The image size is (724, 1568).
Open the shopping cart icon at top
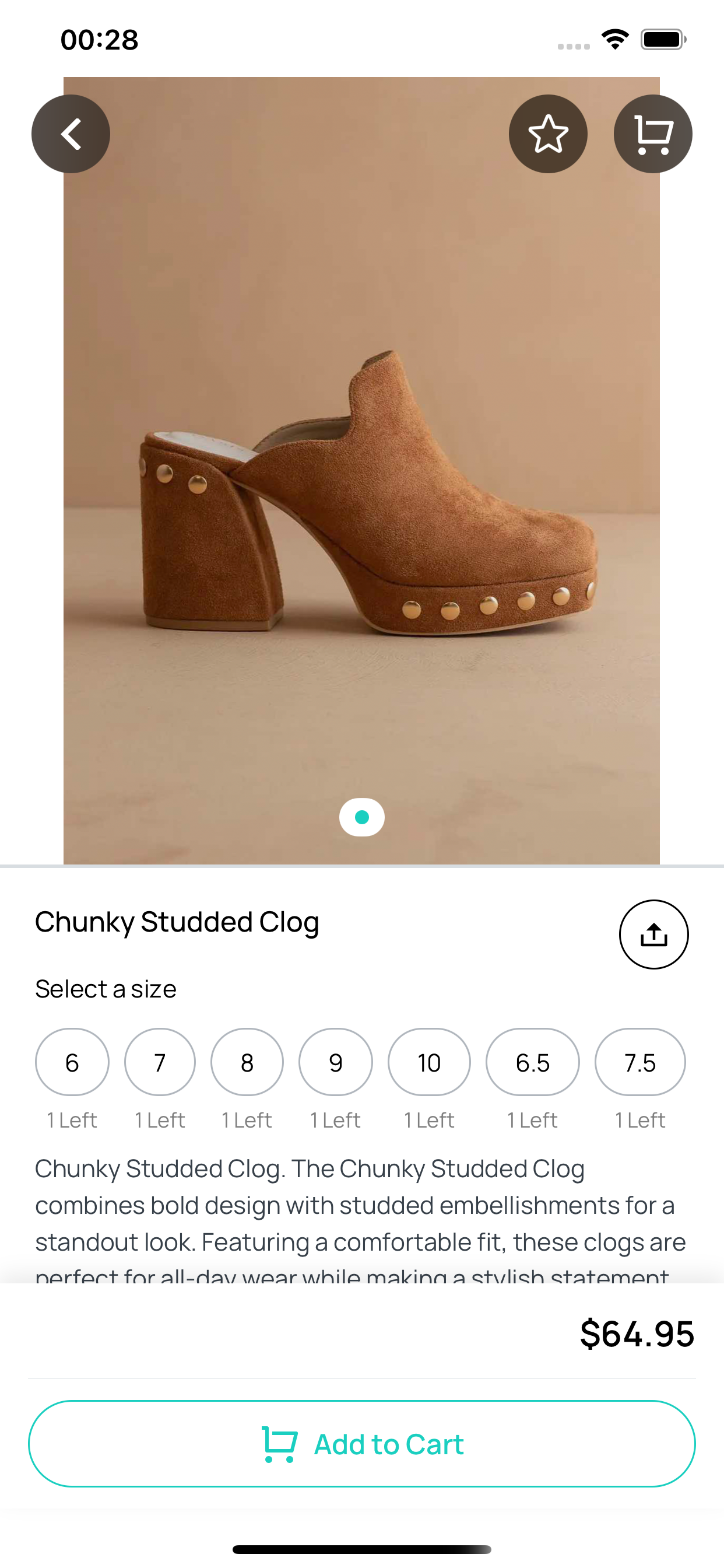click(653, 134)
